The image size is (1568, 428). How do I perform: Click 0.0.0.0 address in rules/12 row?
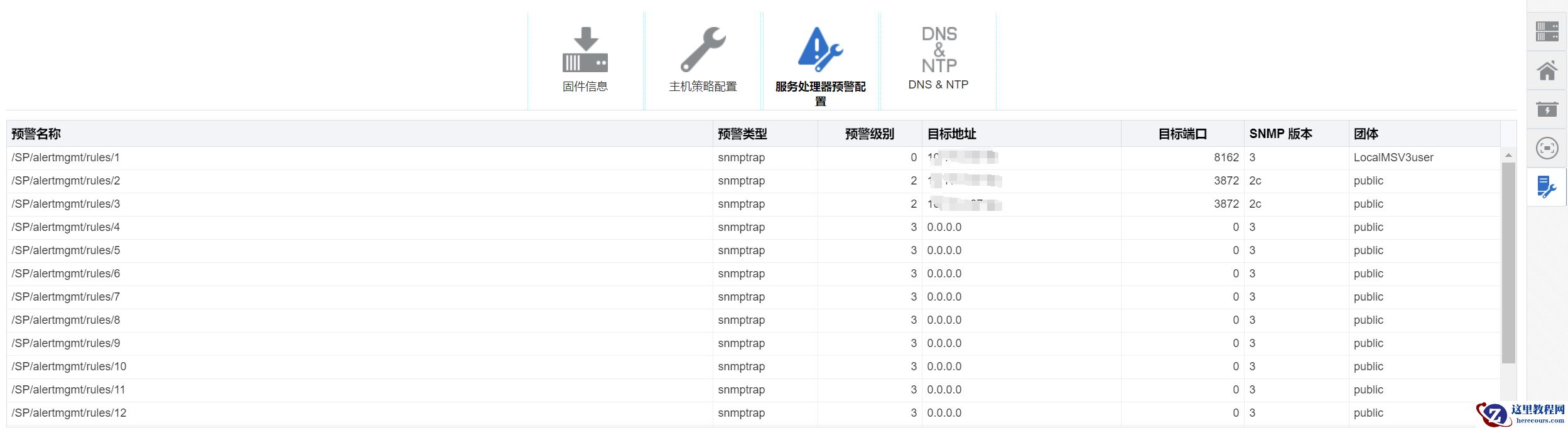point(944,413)
